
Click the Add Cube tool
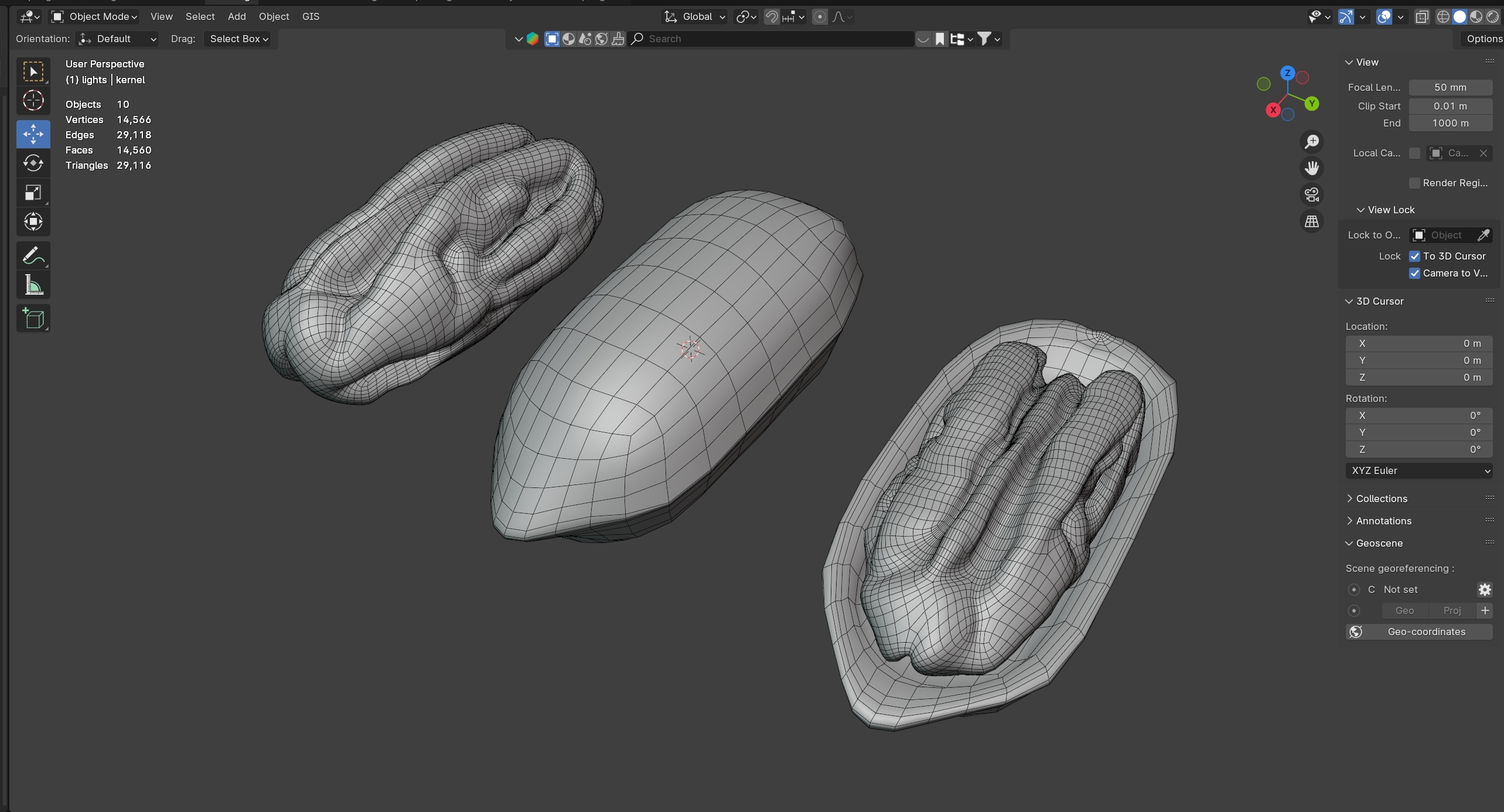pos(33,319)
